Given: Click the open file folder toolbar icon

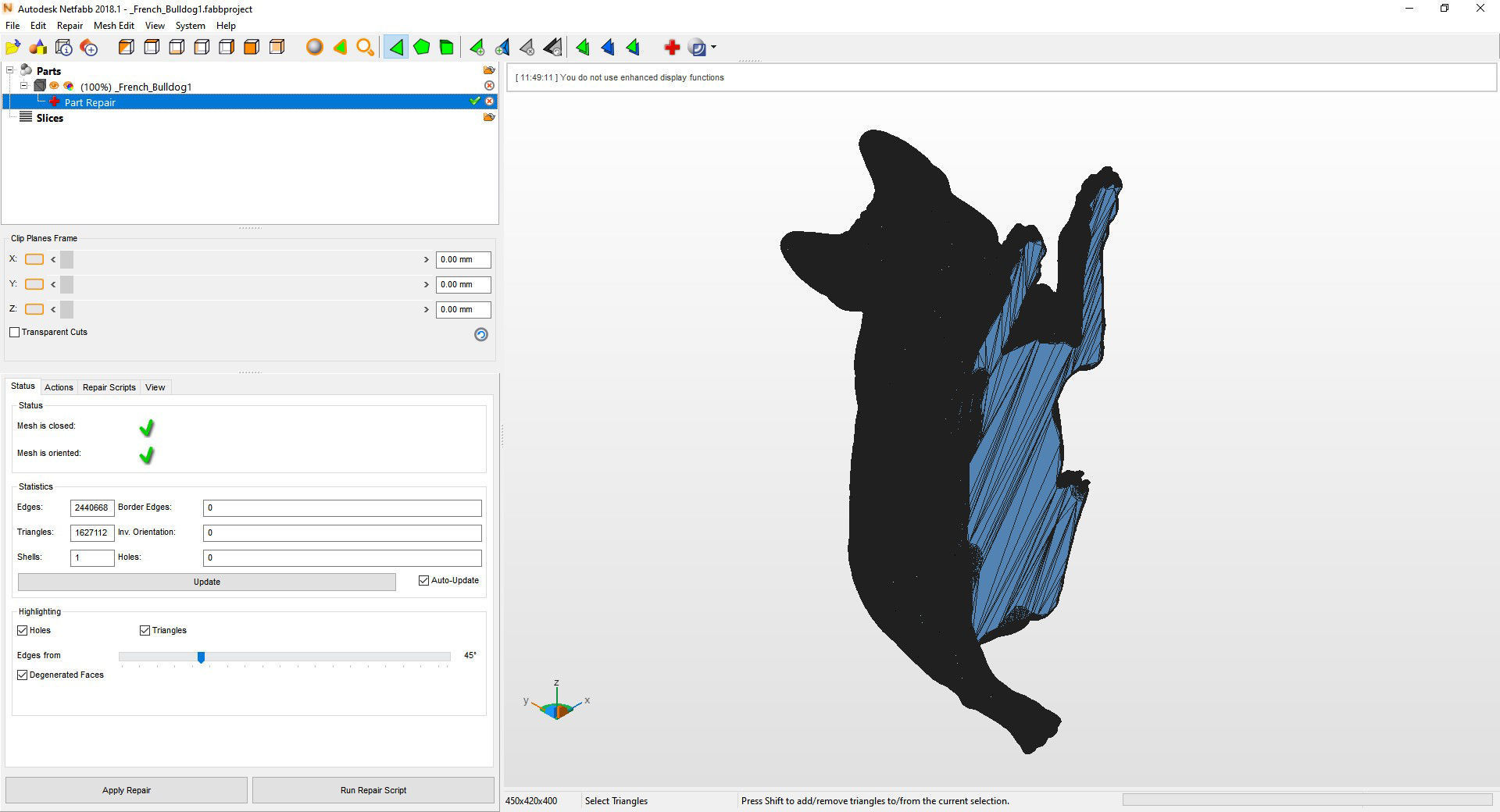Looking at the screenshot, I should tap(13, 48).
